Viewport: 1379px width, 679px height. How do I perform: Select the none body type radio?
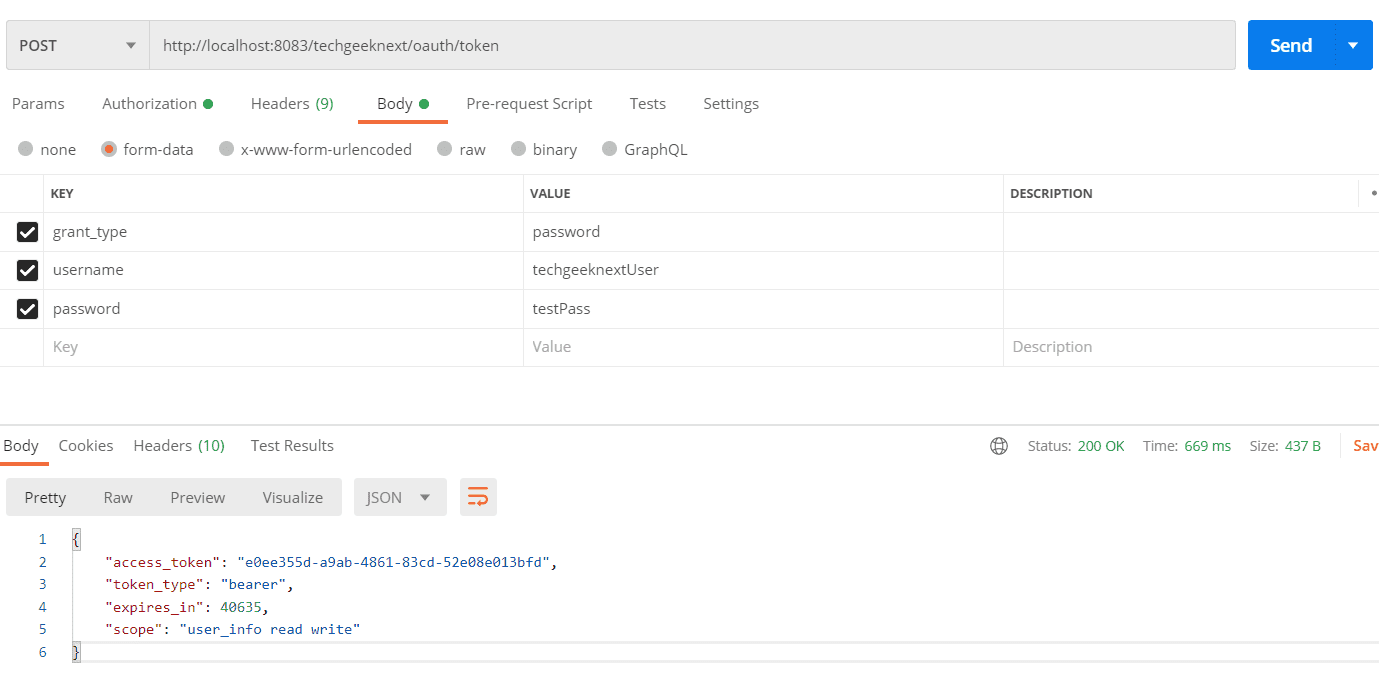(26, 149)
